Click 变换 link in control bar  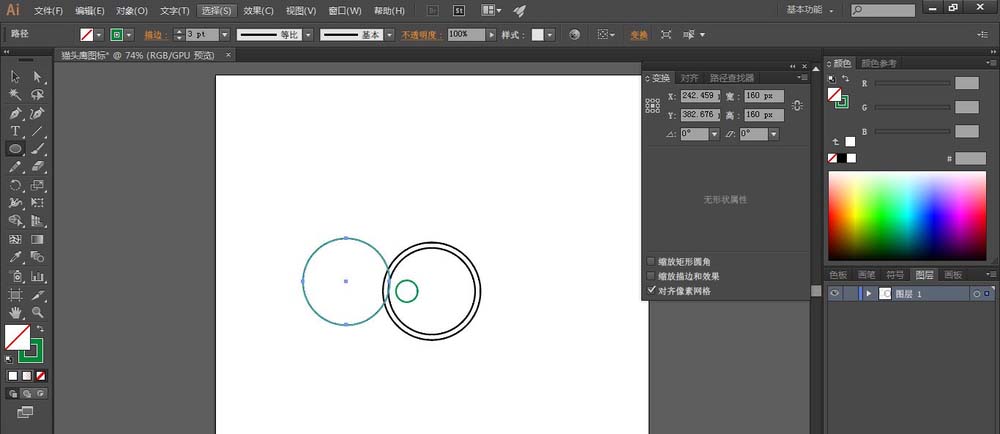click(x=638, y=35)
